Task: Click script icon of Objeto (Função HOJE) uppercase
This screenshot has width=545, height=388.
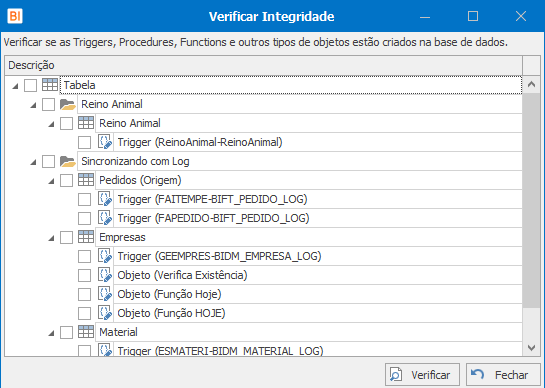Action: pos(105,313)
